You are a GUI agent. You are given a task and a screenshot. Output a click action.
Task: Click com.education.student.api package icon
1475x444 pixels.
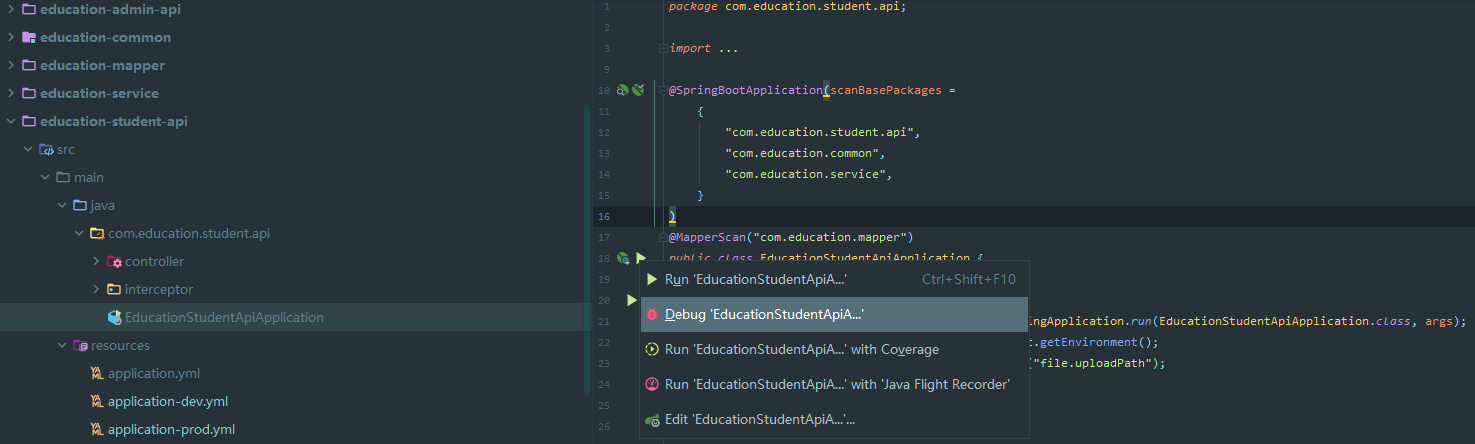[96, 233]
